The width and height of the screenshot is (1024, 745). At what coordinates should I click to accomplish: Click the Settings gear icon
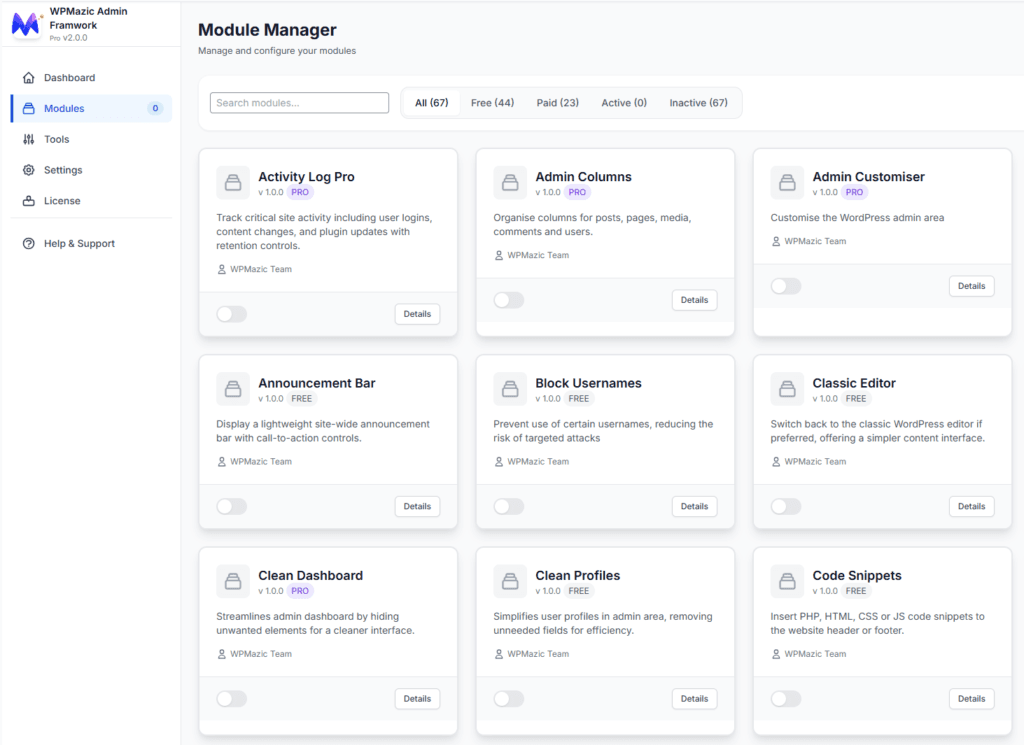[x=29, y=170]
